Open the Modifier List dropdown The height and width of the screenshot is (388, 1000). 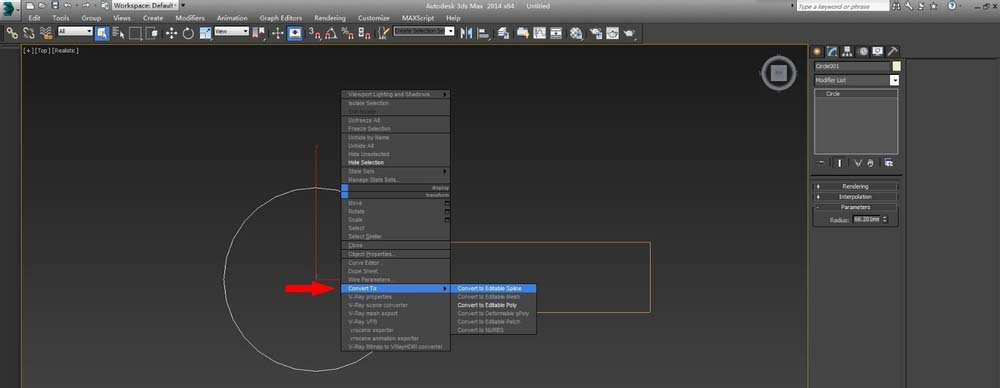coord(857,80)
